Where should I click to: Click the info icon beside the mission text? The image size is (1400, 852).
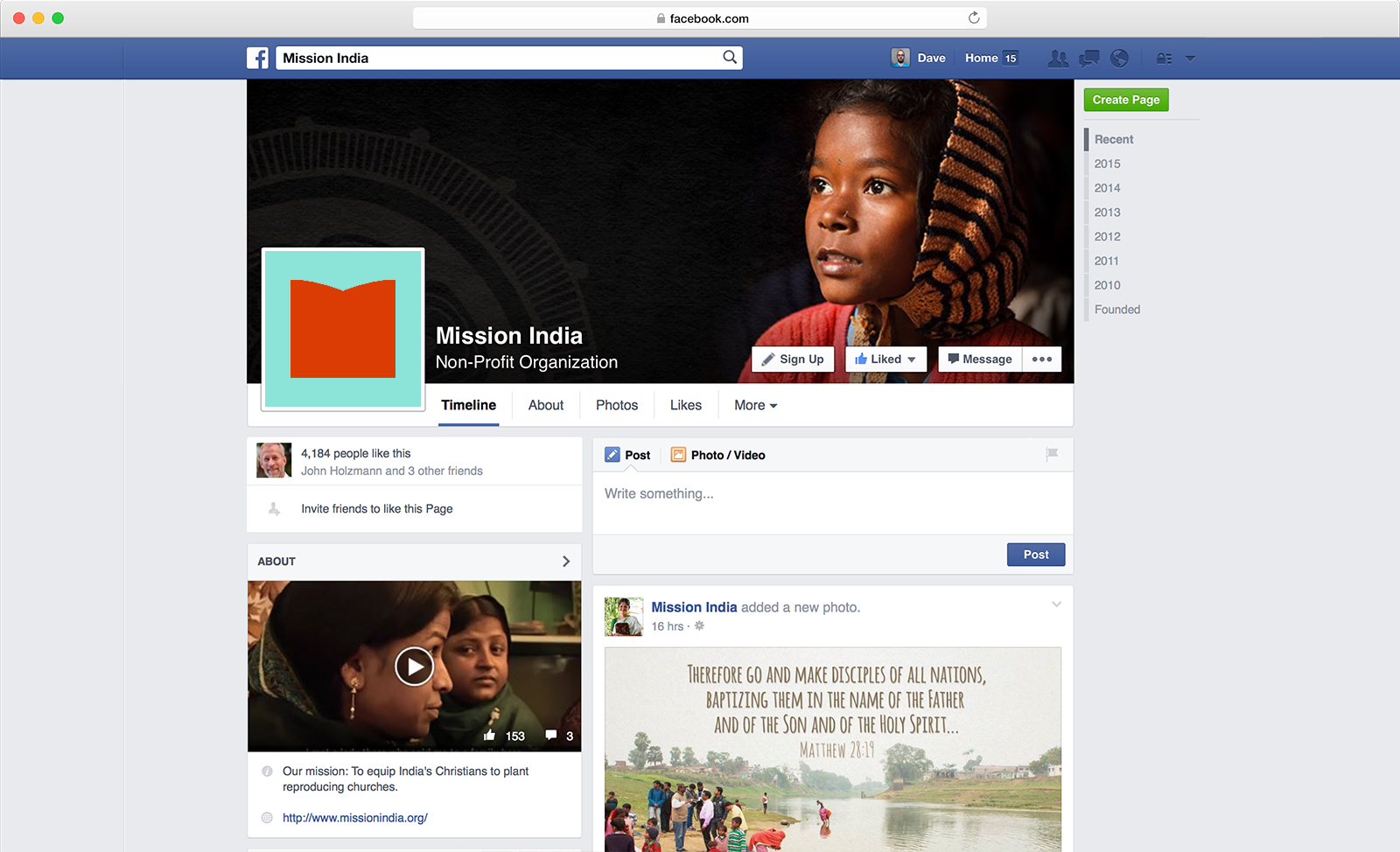pyautogui.click(x=267, y=772)
